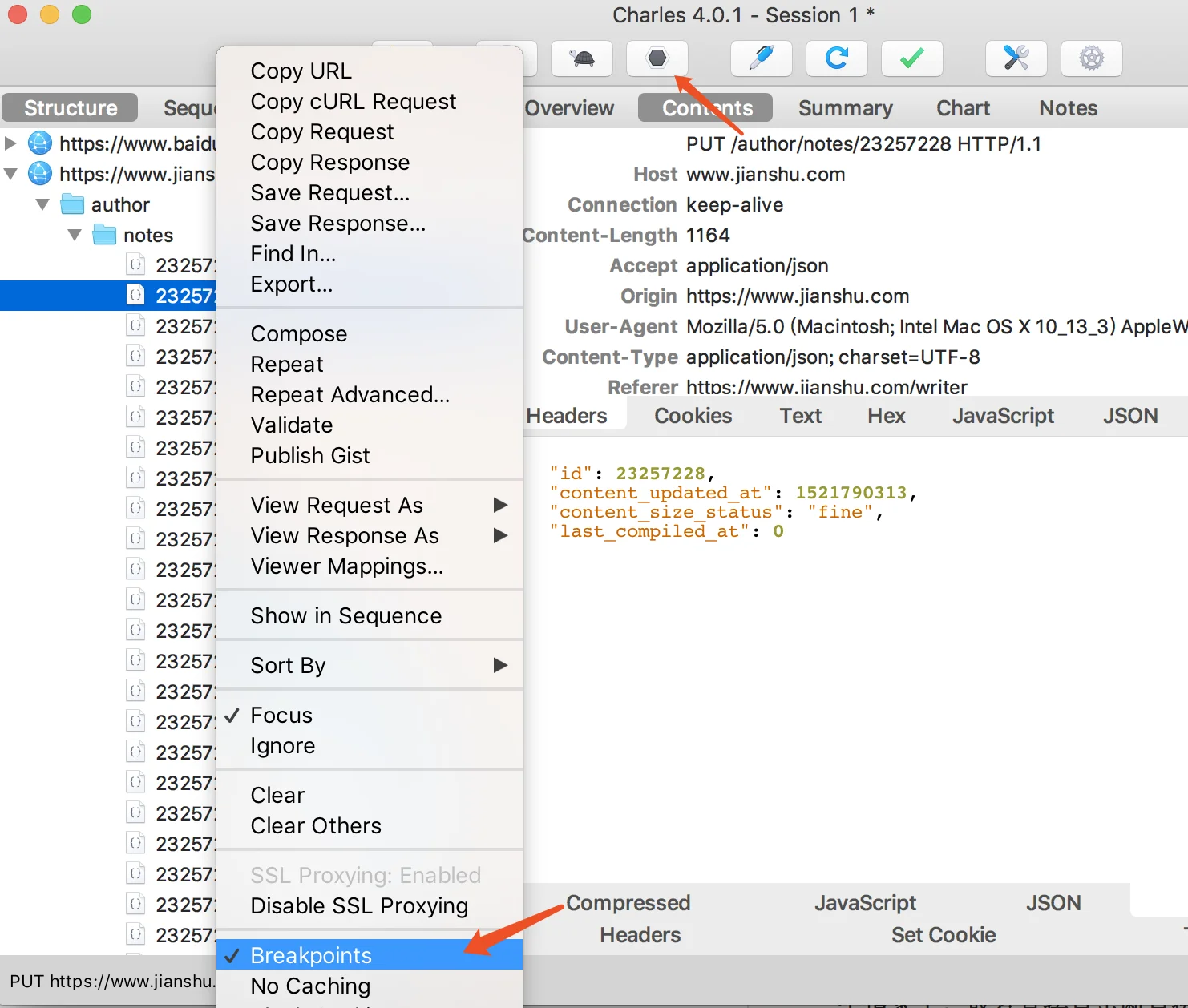This screenshot has height=1008, width=1188.
Task: Open the response Compressed tab
Action: coord(628,903)
